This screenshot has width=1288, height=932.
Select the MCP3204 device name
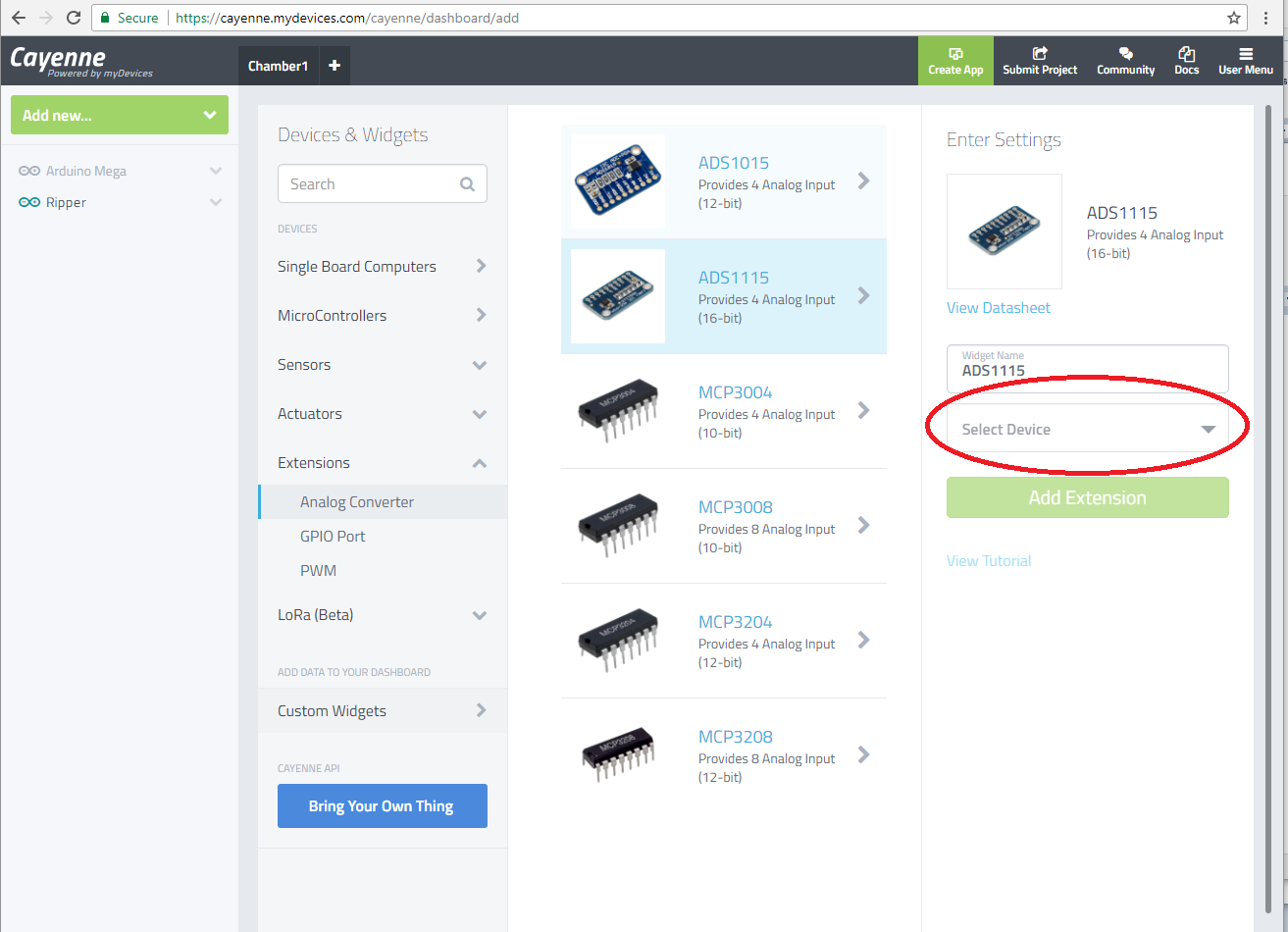pyautogui.click(x=736, y=622)
